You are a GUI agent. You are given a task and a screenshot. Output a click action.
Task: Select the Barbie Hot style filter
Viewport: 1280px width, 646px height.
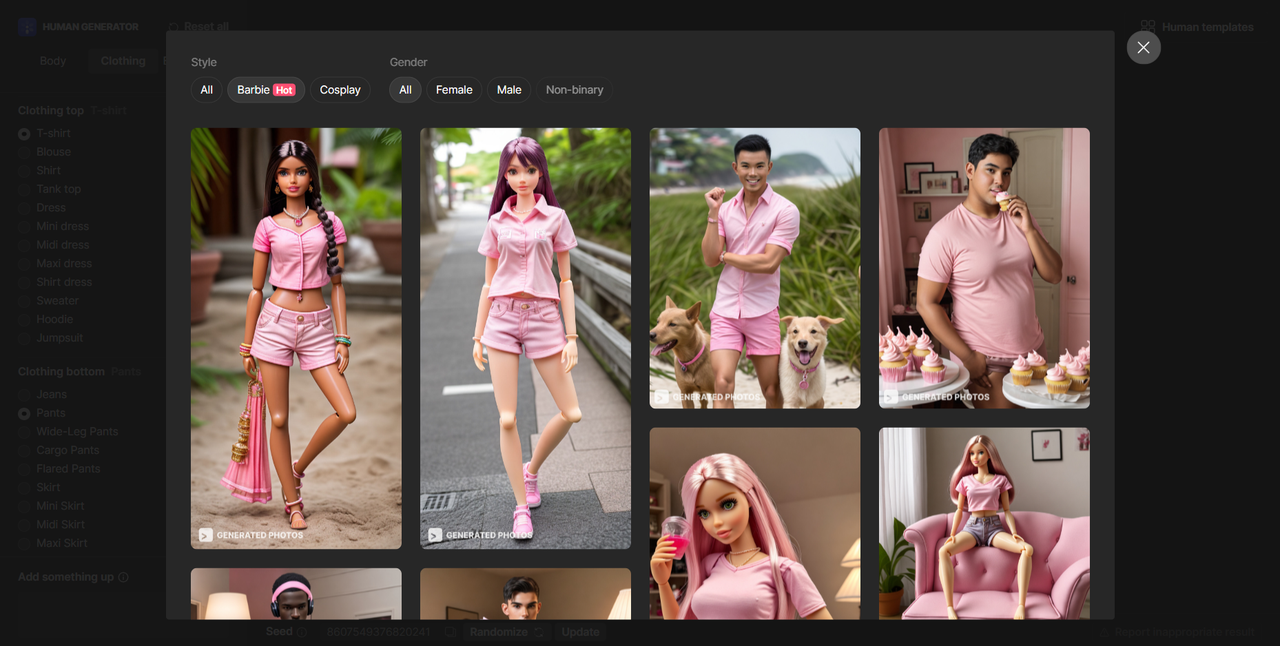(x=266, y=90)
